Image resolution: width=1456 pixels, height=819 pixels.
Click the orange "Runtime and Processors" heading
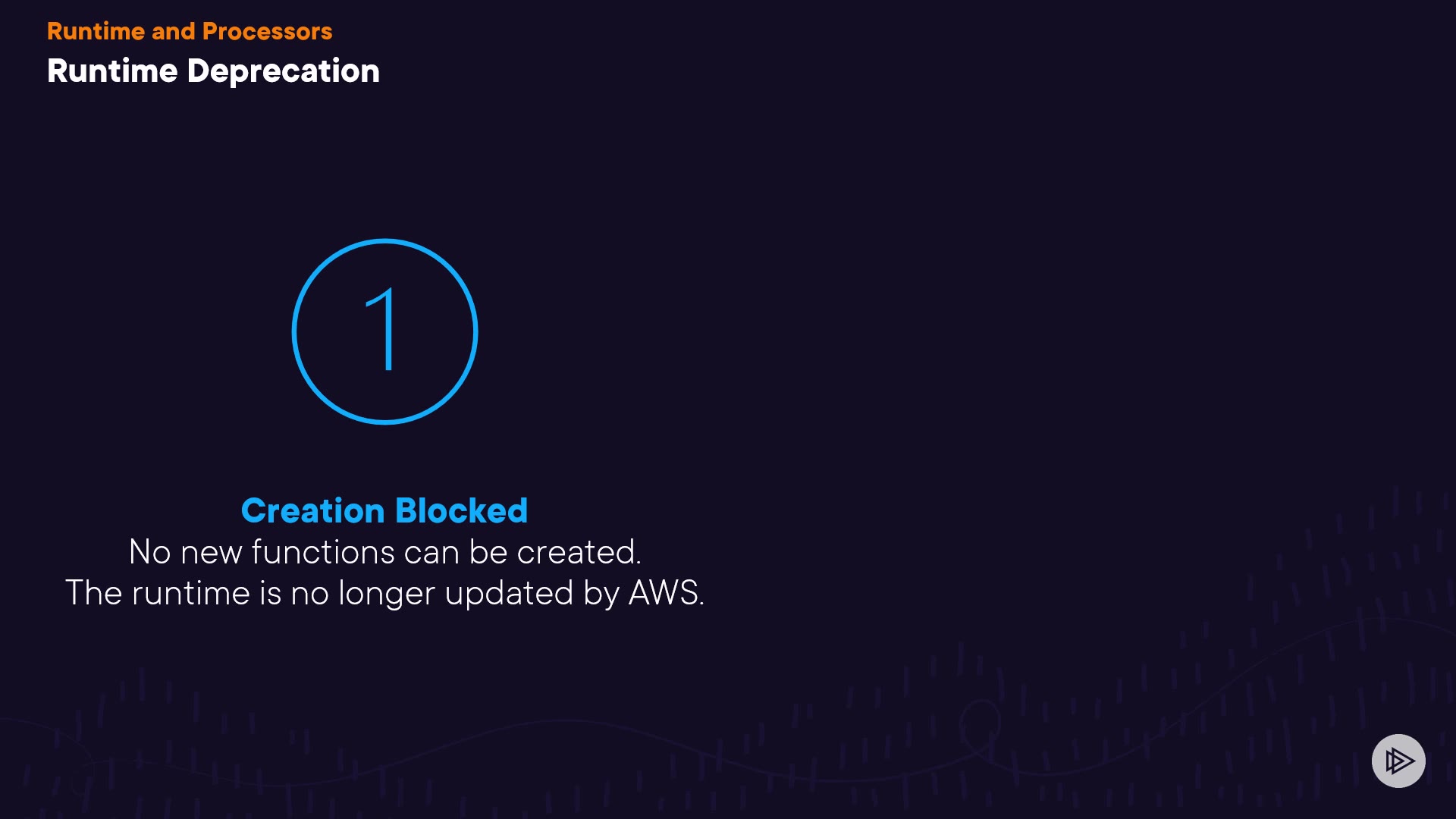coord(190,31)
